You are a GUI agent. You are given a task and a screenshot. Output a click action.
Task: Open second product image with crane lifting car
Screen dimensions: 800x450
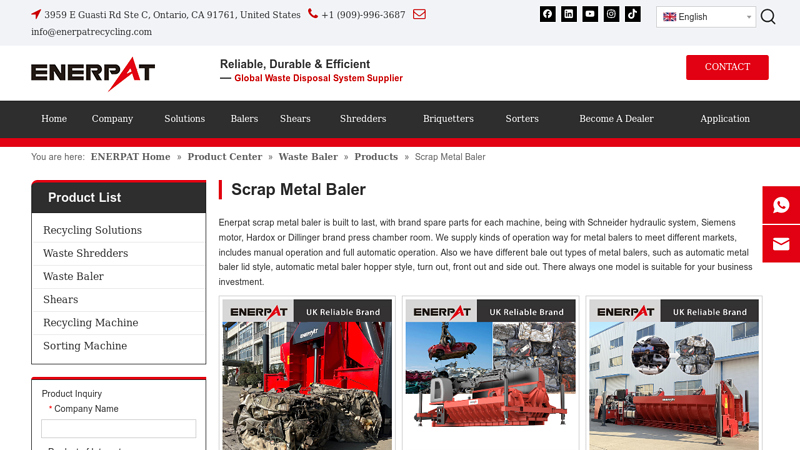490,374
